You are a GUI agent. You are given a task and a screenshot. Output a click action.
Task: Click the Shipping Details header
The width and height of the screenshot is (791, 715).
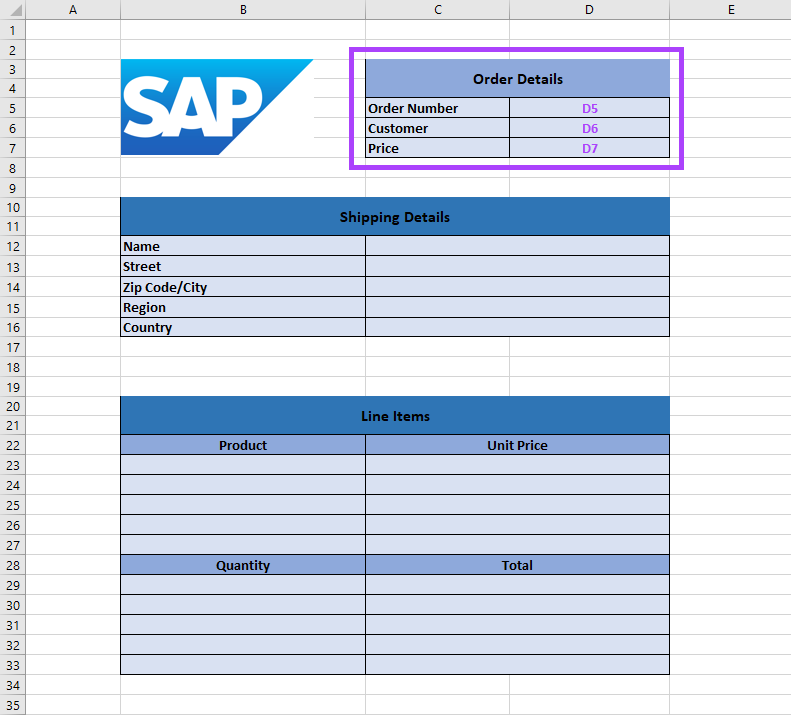click(395, 216)
